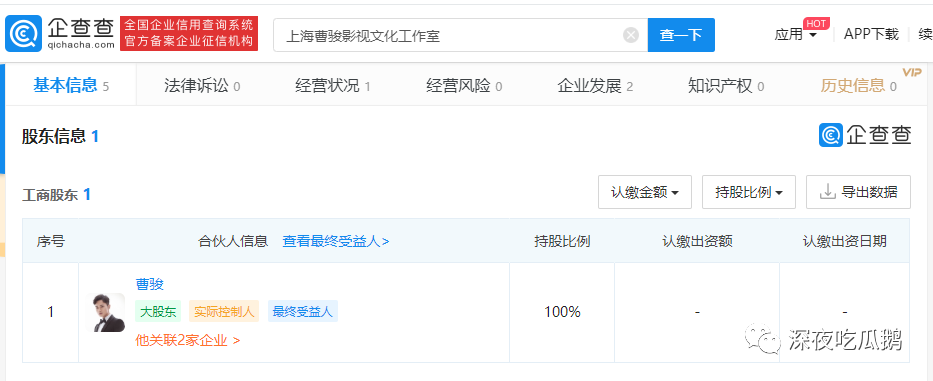Image resolution: width=933 pixels, height=381 pixels.
Task: Click the 认缴出资日期 column header
Action: [x=844, y=241]
